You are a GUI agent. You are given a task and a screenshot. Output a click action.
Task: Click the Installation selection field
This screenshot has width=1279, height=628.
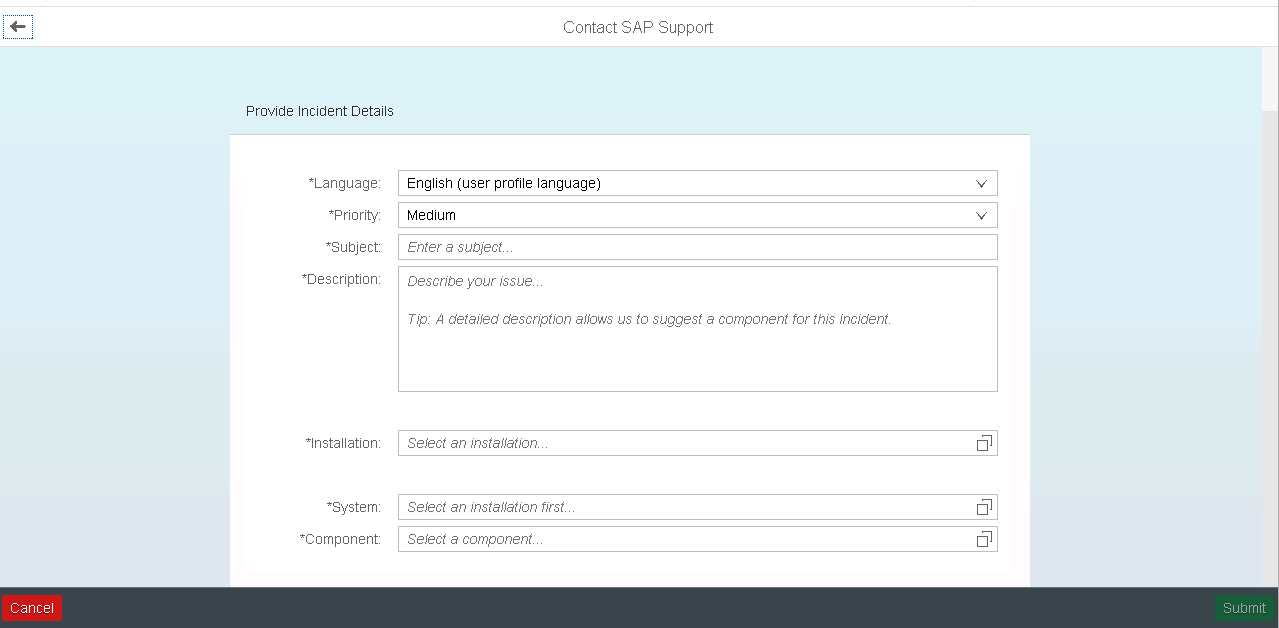(685, 443)
